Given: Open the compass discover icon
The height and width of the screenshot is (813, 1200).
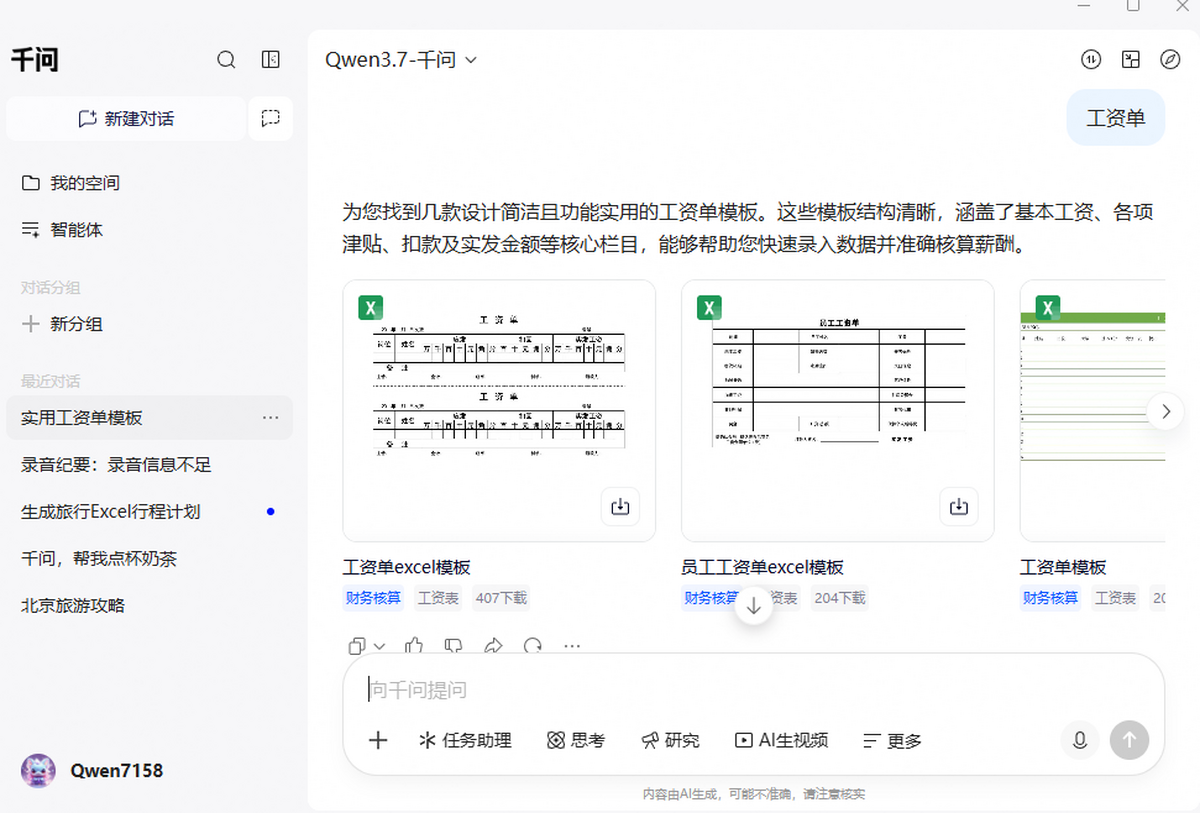Looking at the screenshot, I should click(1170, 60).
